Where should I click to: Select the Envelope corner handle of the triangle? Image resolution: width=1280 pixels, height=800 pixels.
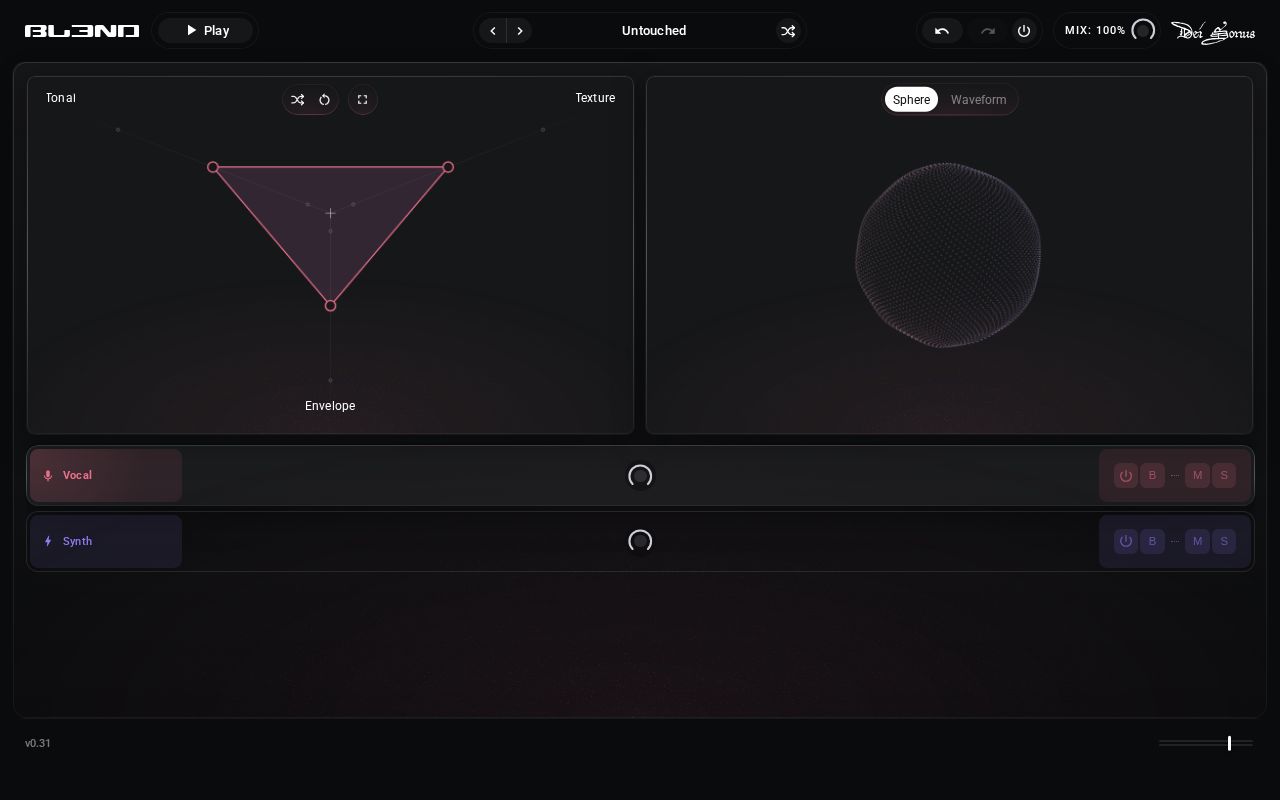pyautogui.click(x=330, y=305)
